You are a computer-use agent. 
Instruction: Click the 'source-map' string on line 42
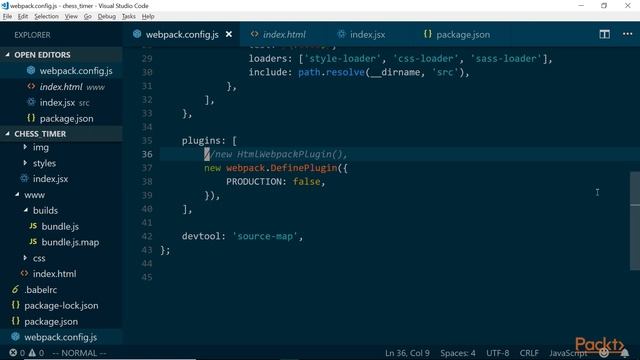click(265, 236)
